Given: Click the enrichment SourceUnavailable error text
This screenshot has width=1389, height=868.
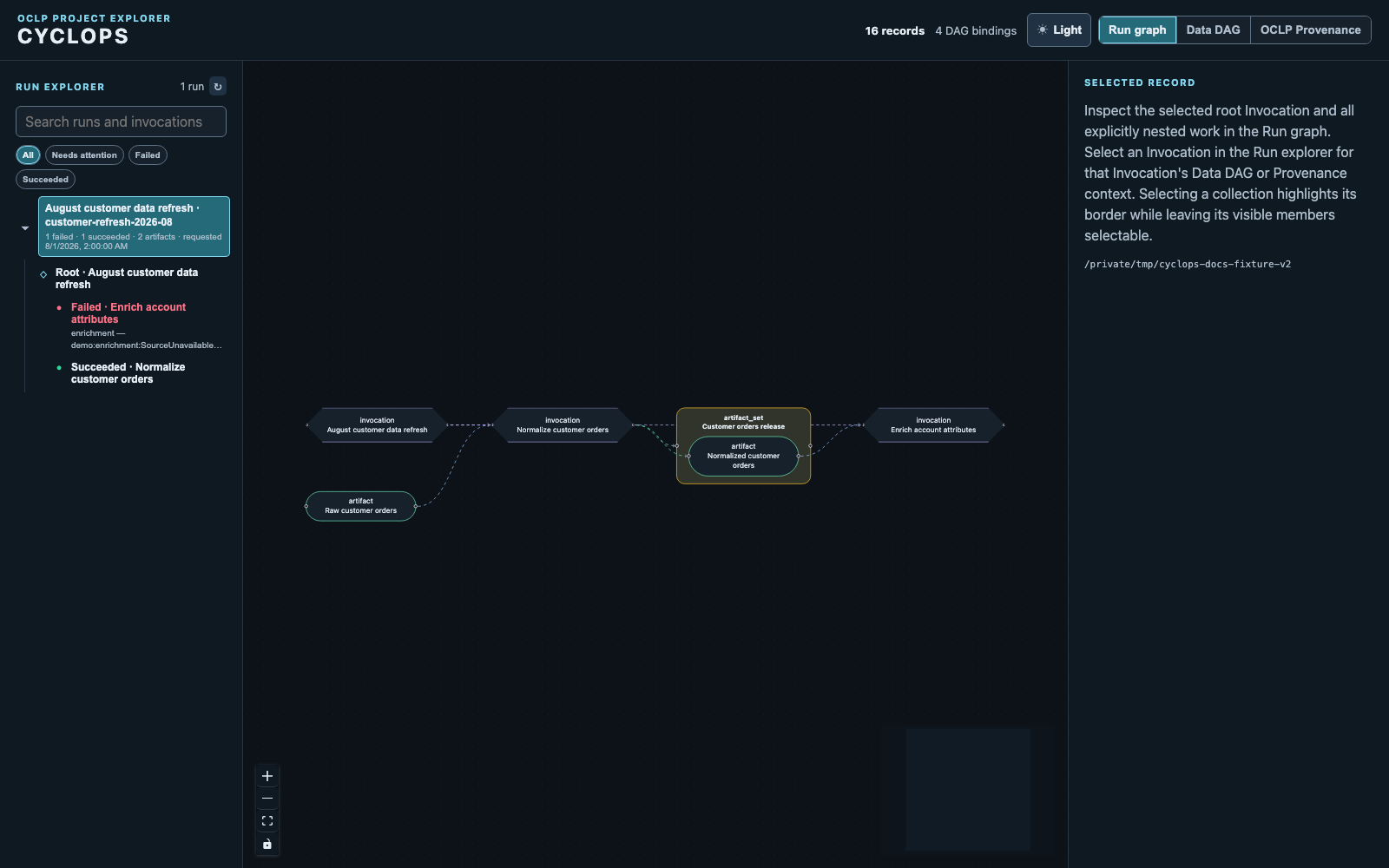Looking at the screenshot, I should 146,339.
